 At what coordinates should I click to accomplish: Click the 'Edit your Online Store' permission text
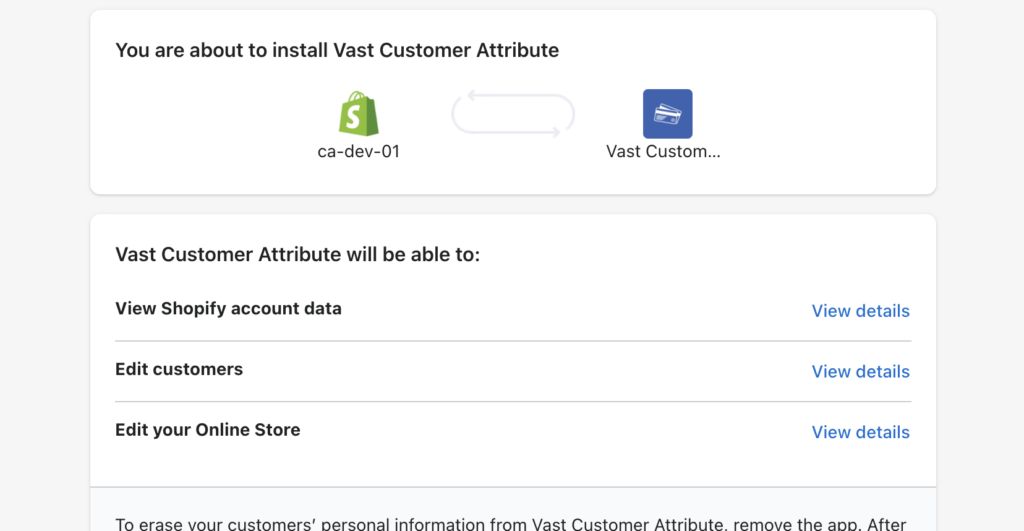click(208, 430)
